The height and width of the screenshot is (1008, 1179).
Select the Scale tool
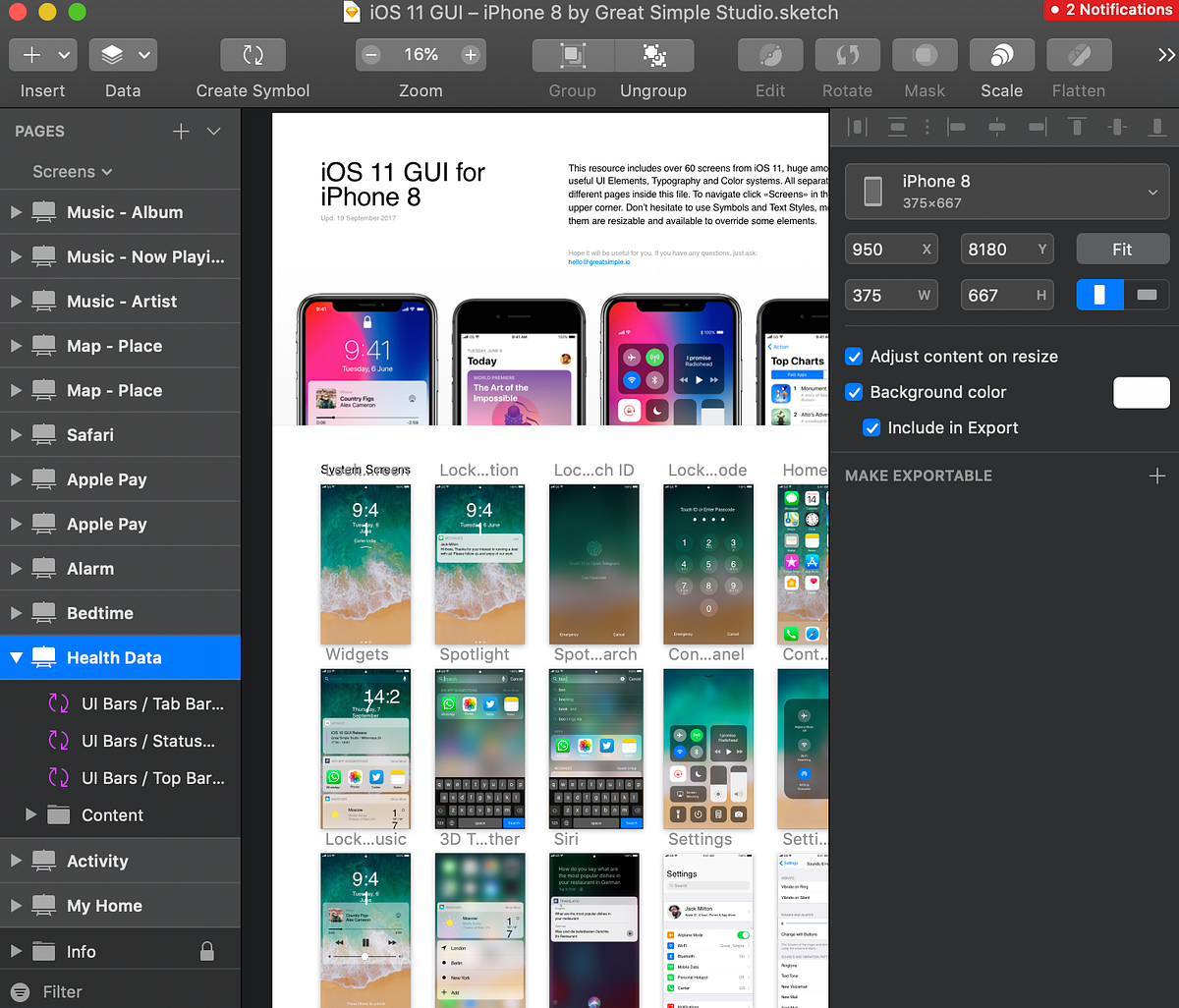(1001, 55)
